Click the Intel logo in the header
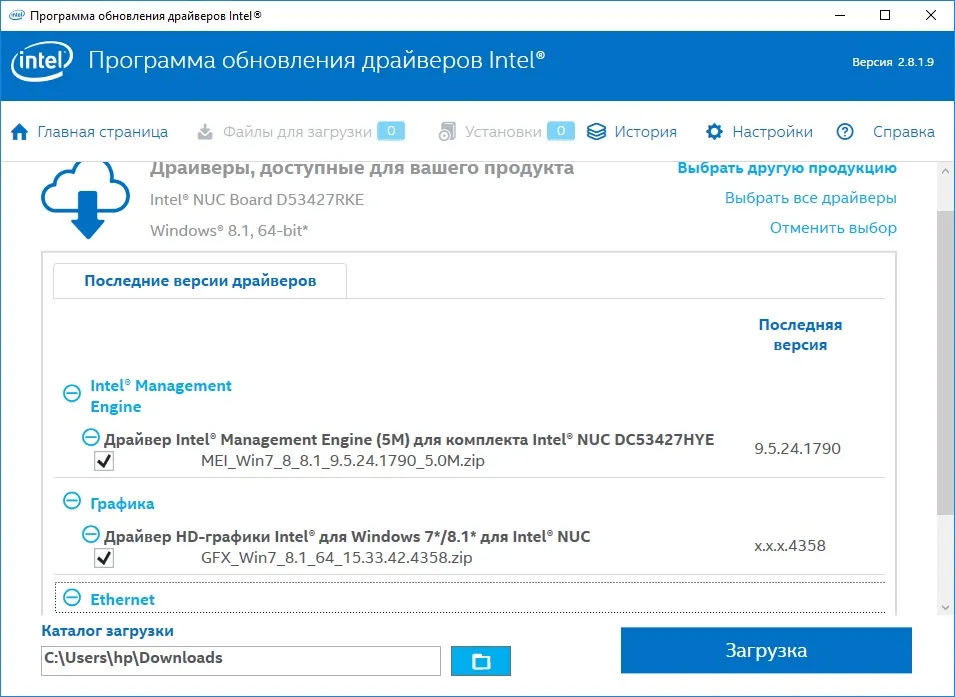The image size is (955, 697). [x=41, y=61]
